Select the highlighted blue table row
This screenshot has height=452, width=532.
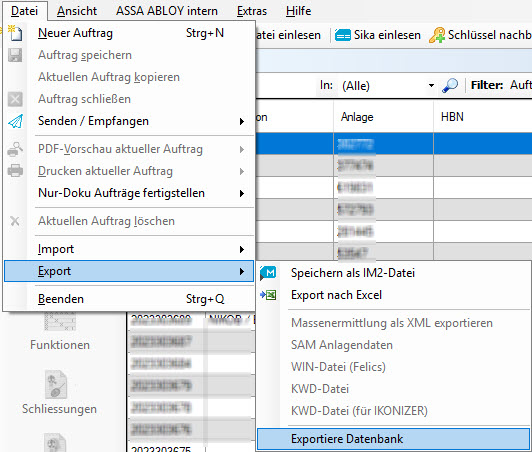pos(394,144)
